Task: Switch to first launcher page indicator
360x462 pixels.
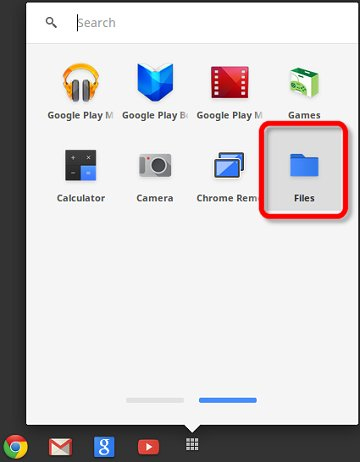Action: tap(155, 400)
